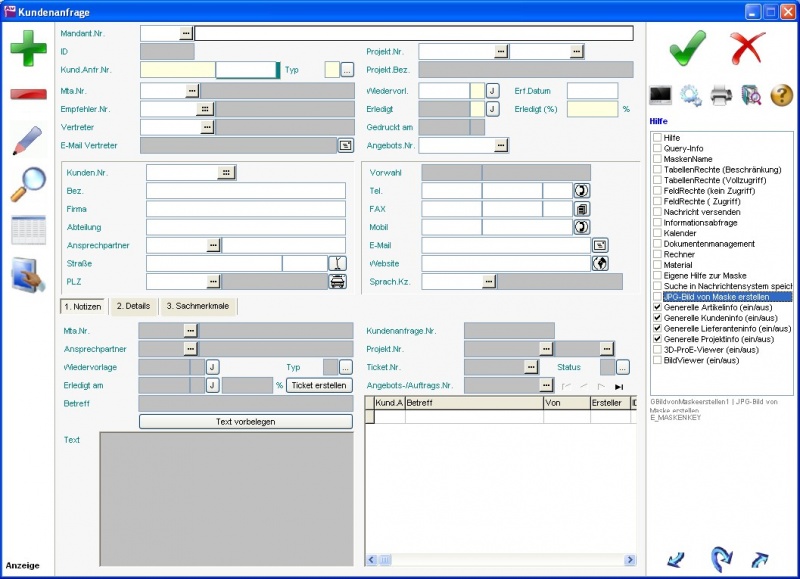This screenshot has width=800, height=579.
Task: Open search with the magnifying glass icon
Action: coord(28,184)
